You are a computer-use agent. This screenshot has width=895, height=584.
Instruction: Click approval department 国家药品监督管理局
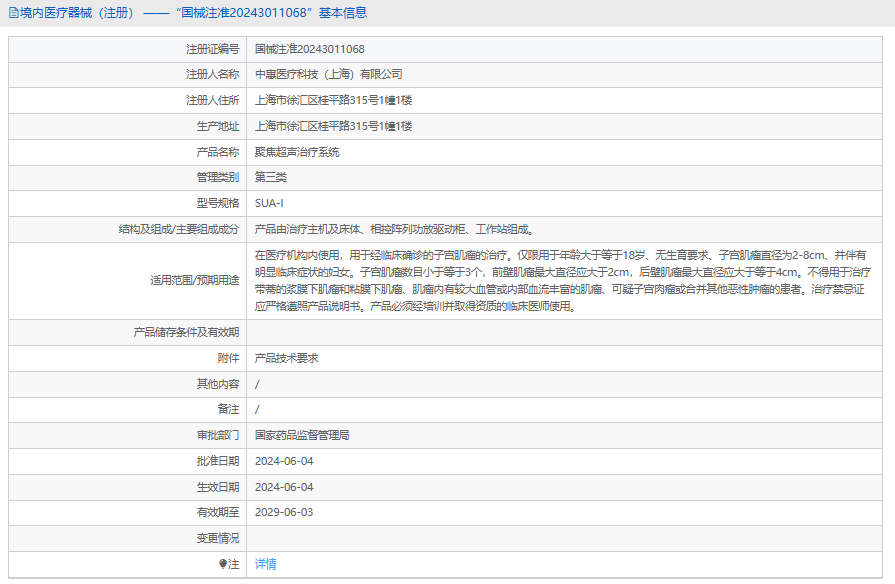302,435
